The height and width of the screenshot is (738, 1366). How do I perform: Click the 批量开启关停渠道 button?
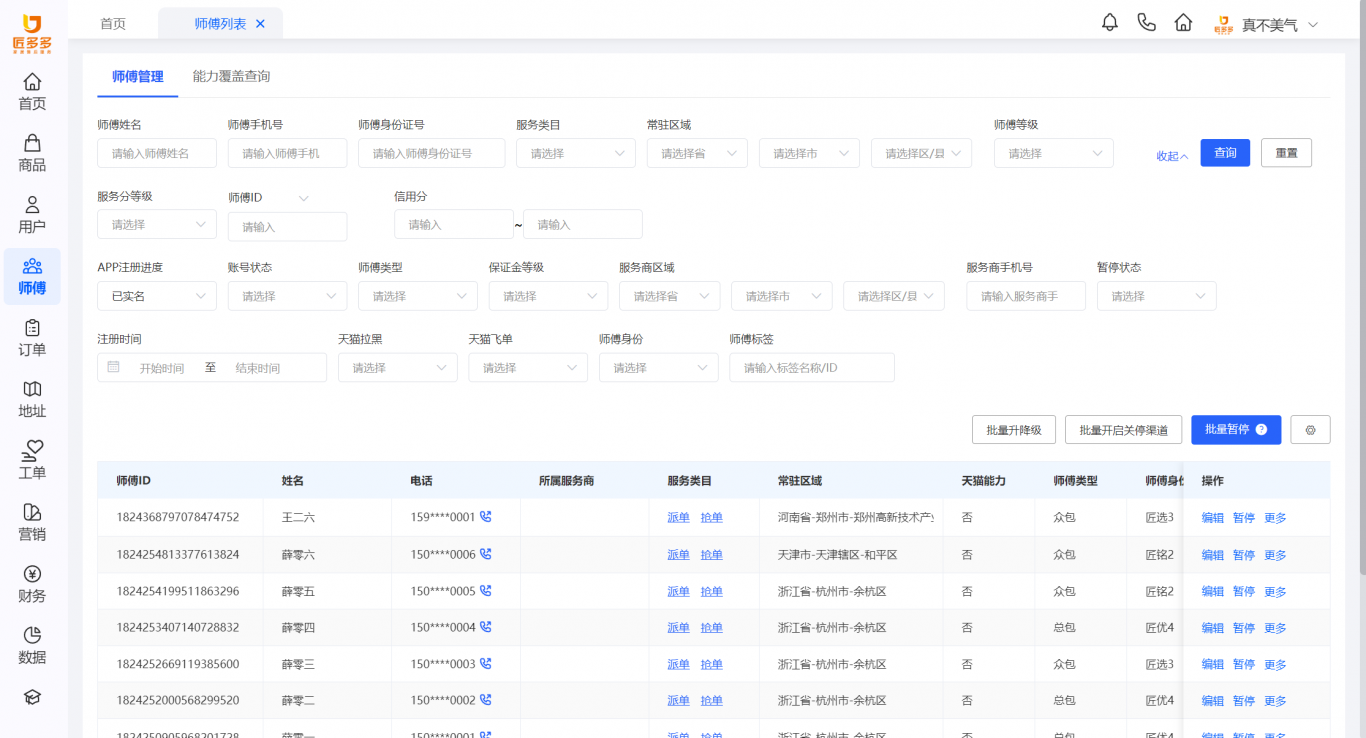click(1123, 430)
